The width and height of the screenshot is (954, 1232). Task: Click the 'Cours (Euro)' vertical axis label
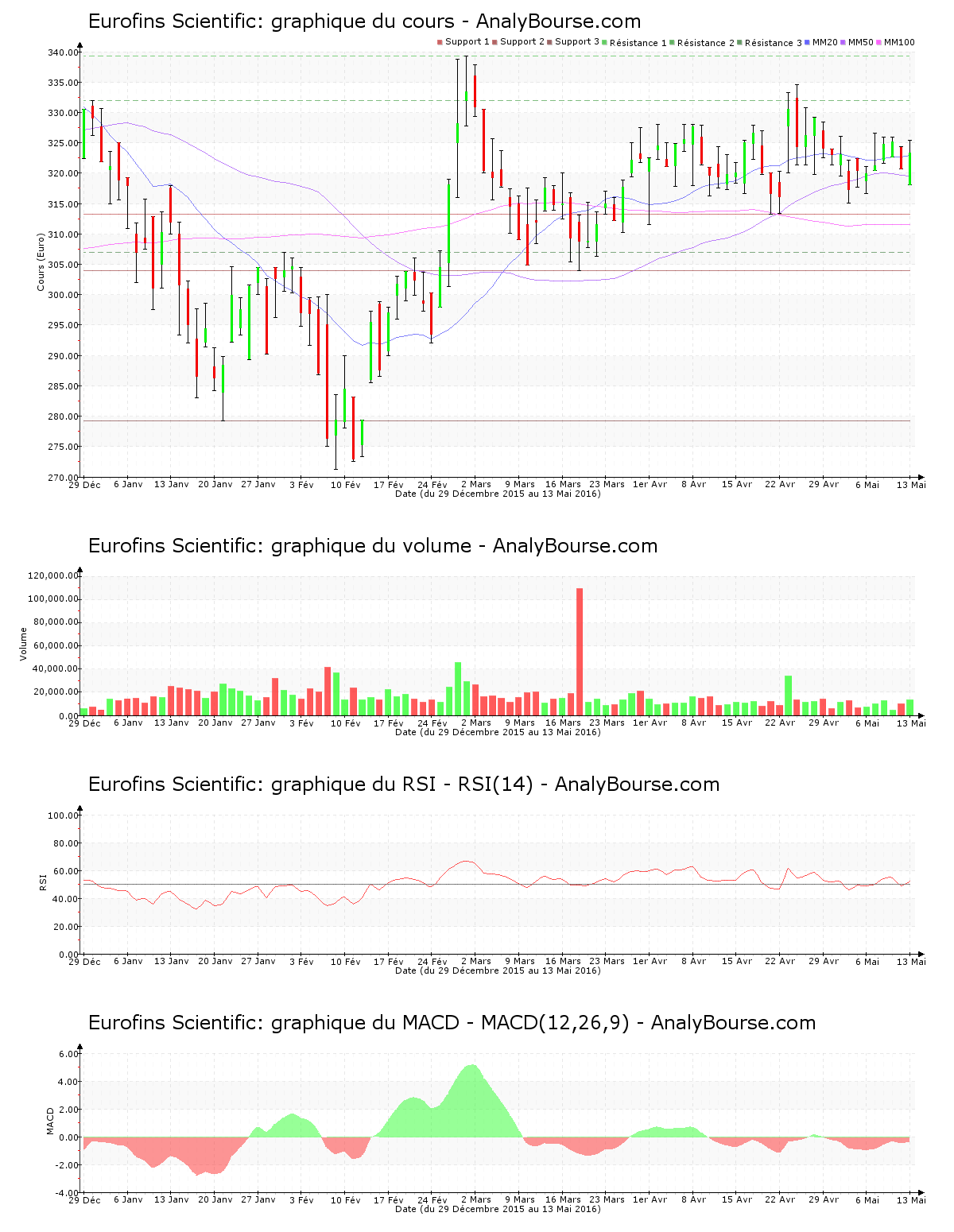41,262
